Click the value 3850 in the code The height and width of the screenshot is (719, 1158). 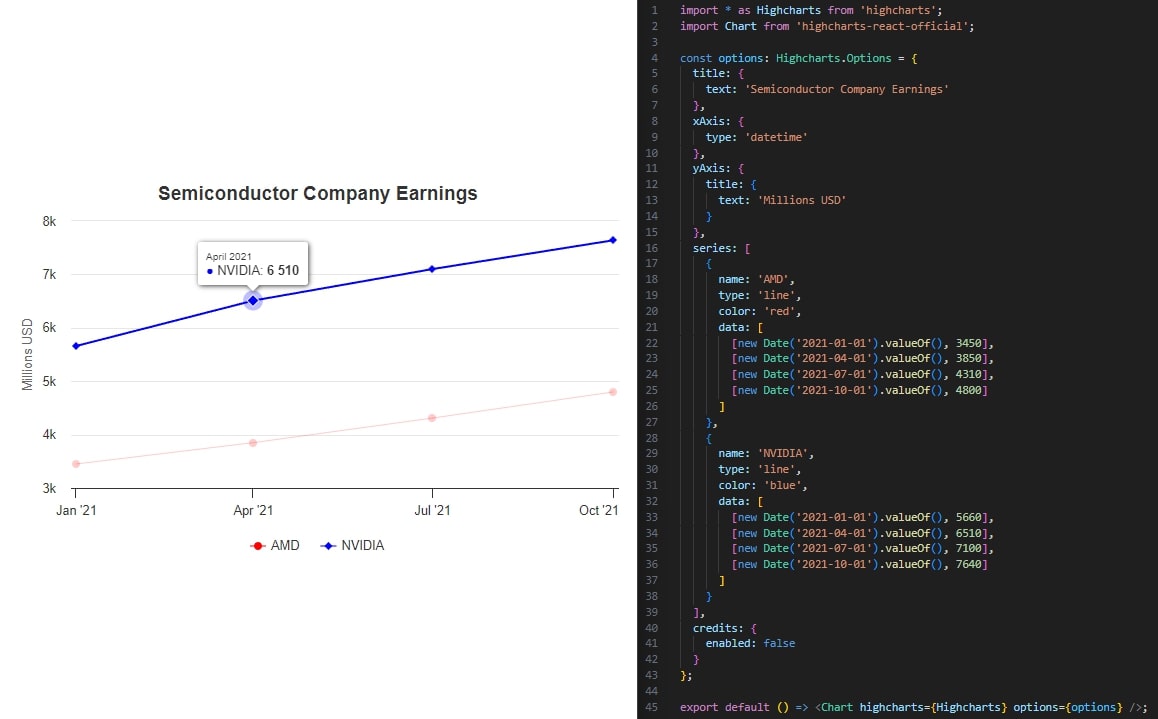pos(968,359)
